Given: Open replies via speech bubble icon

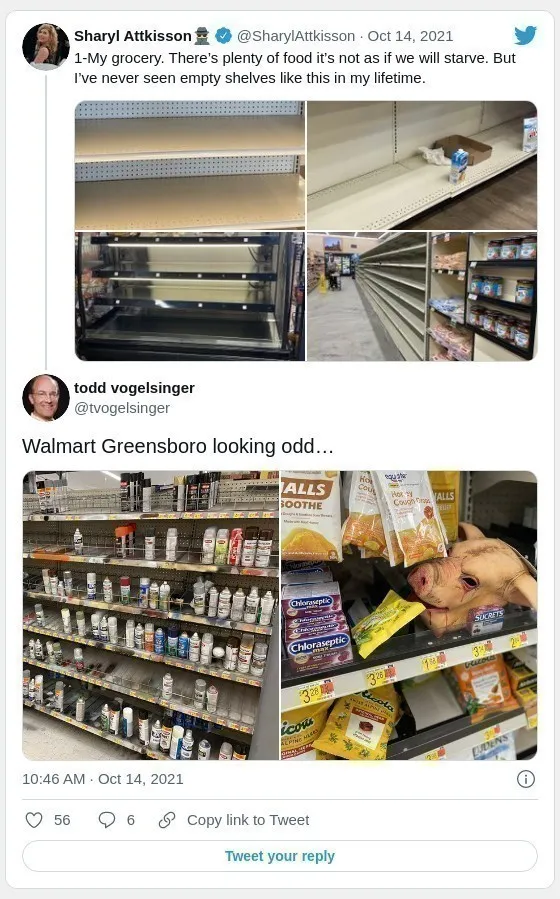Looking at the screenshot, I should (x=107, y=820).
